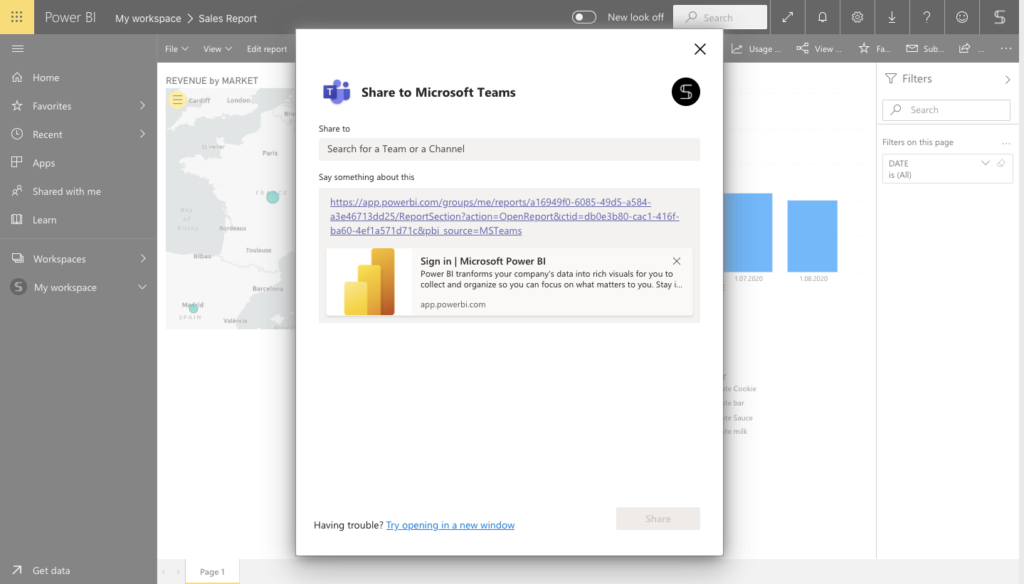Viewport: 1024px width, 584px height.
Task: Click the map's yellow drill menu icon
Action: [177, 100]
